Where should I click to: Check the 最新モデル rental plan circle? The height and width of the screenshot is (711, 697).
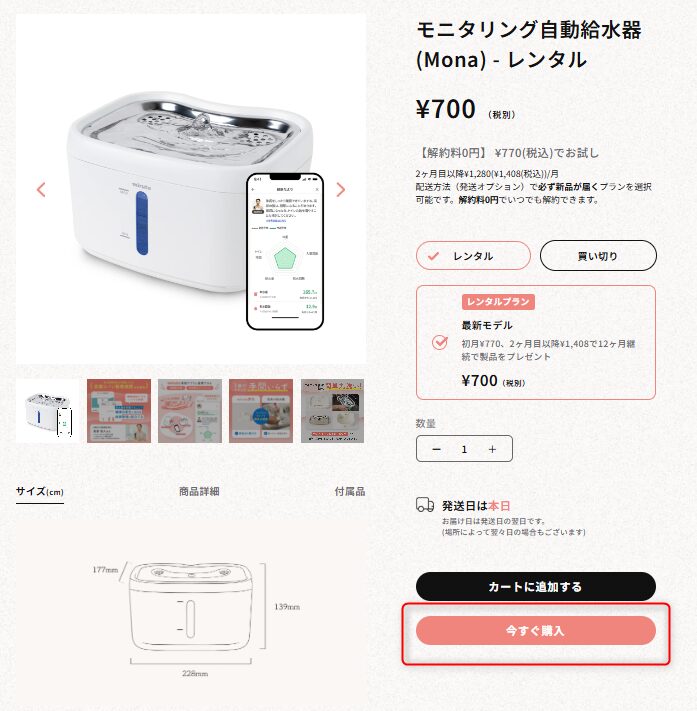click(x=439, y=342)
